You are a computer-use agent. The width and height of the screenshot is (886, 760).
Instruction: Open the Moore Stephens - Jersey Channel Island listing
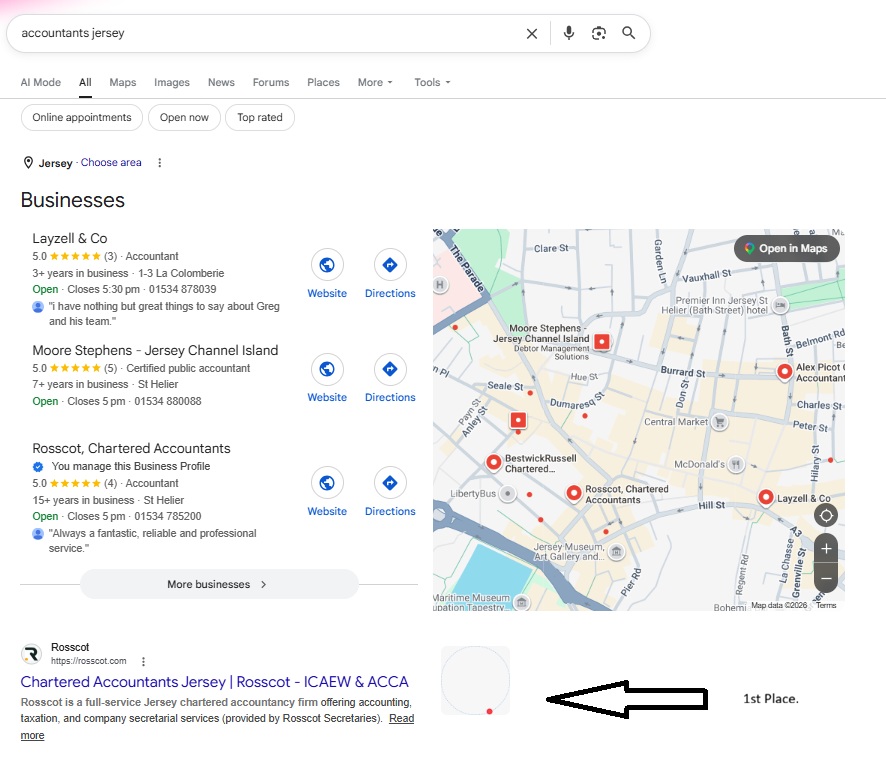[155, 350]
